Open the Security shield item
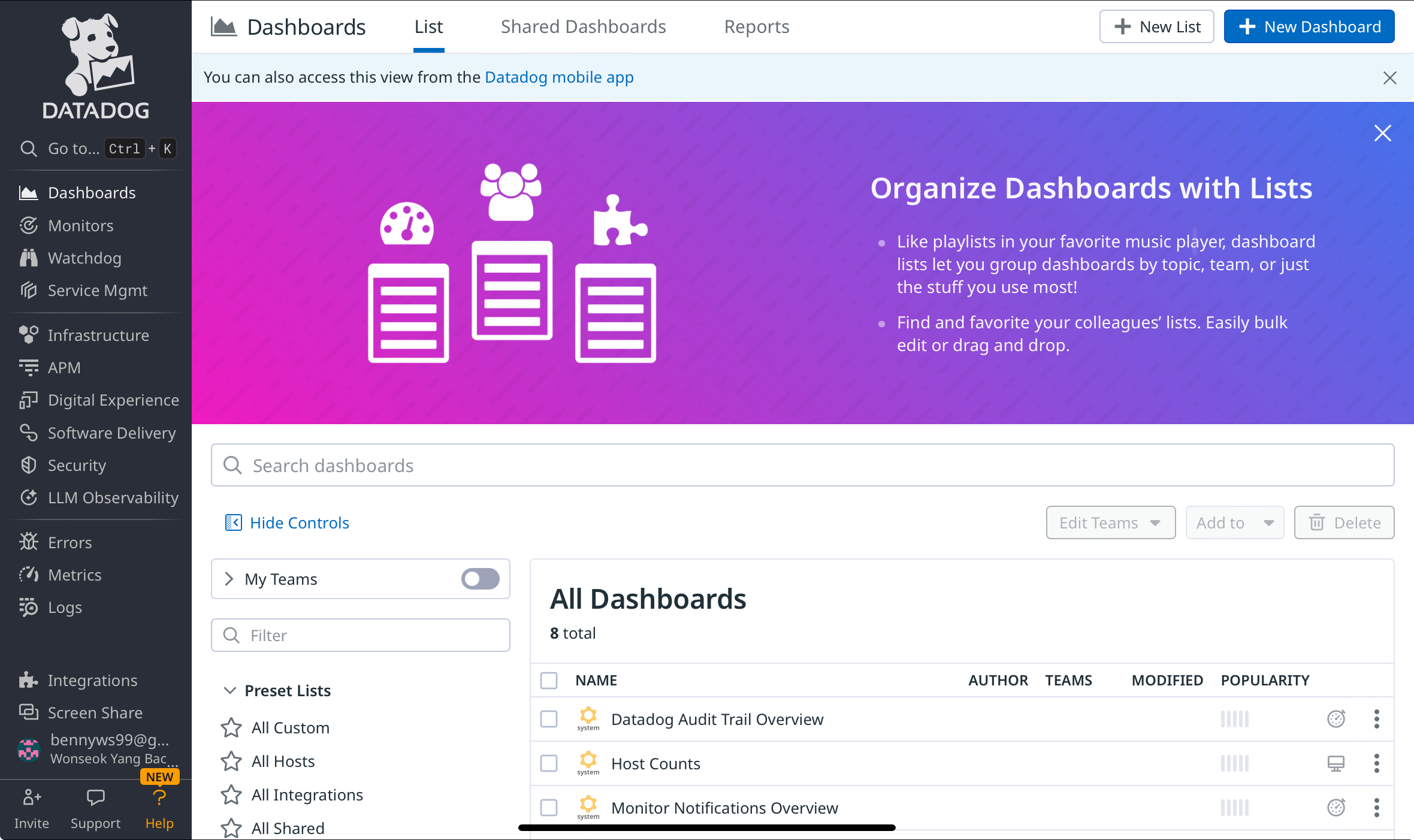The image size is (1414, 840). (x=28, y=466)
